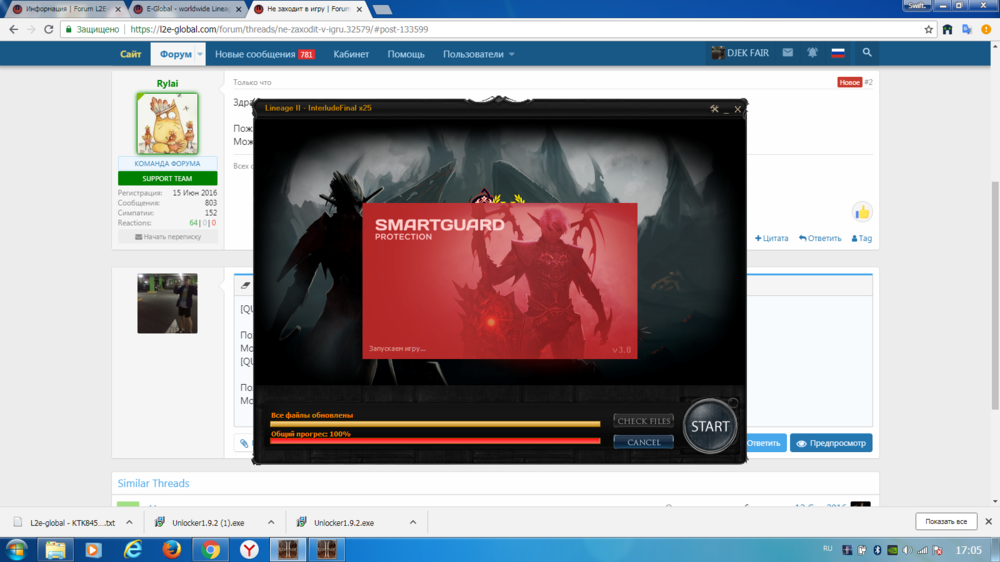This screenshot has height=562, width=1000.
Task: Click your own avatar thumbnail by editor
Action: [167, 303]
